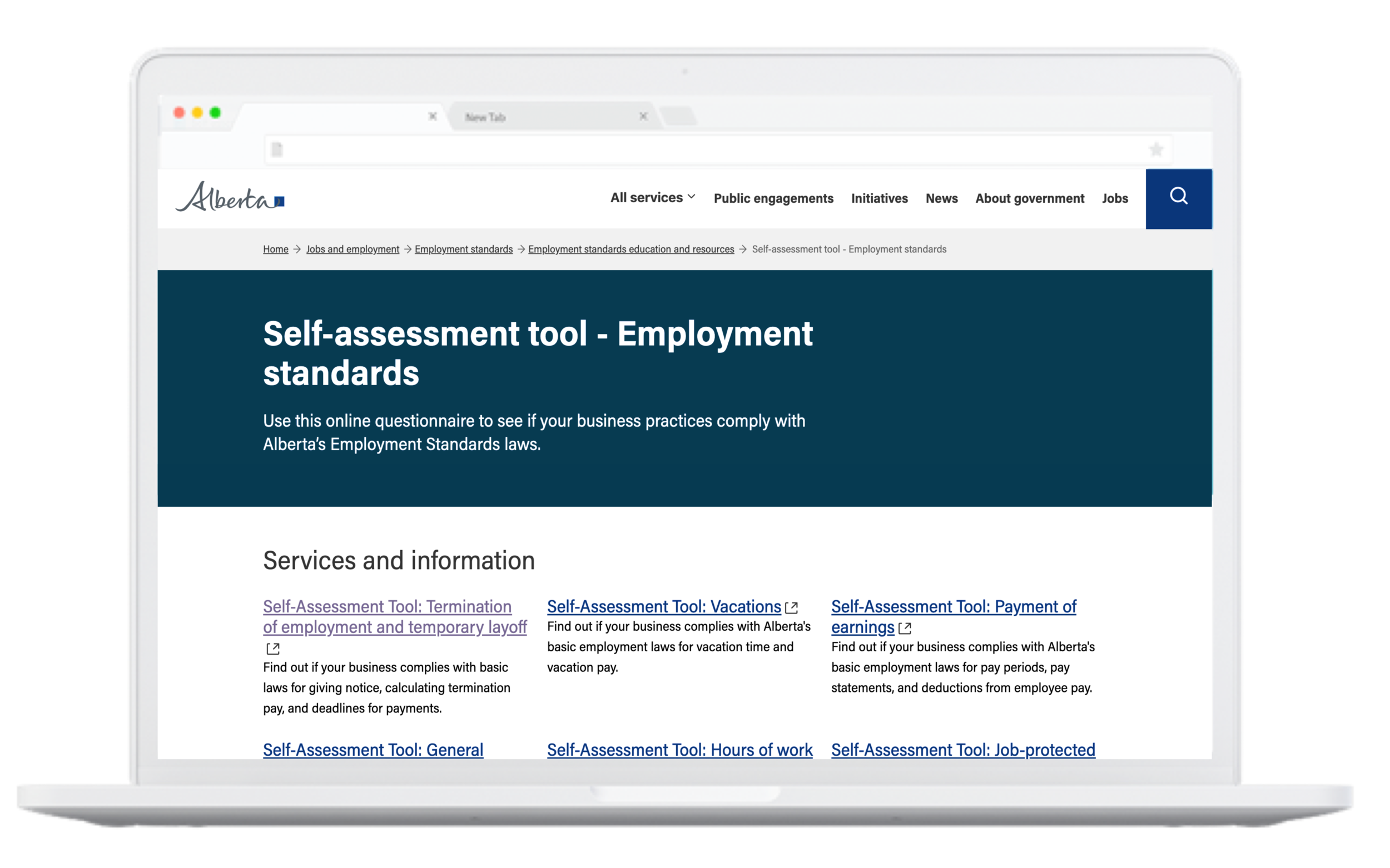Click external link icon beside Vacations
Image resolution: width=1390 pixels, height=868 pixels.
click(792, 607)
